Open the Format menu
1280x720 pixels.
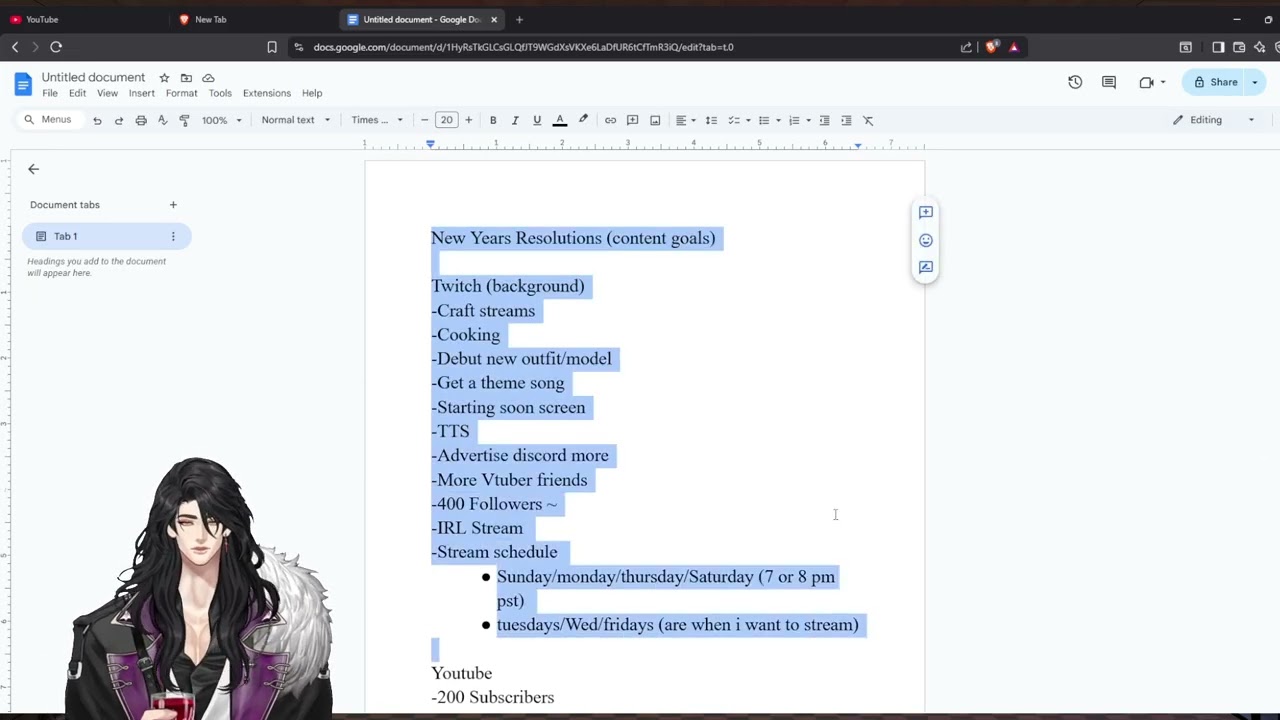(x=181, y=93)
